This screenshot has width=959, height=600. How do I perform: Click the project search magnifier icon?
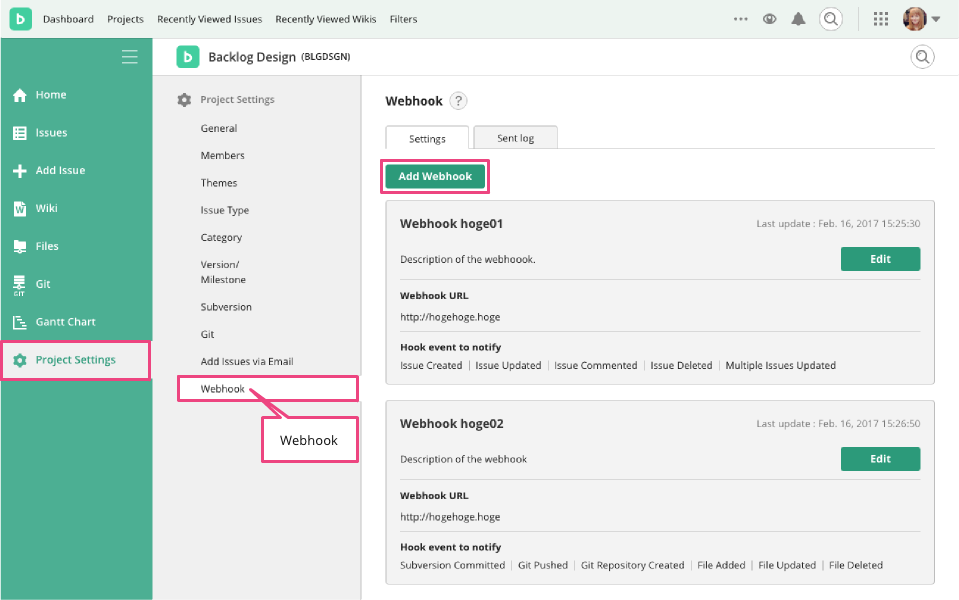point(922,57)
